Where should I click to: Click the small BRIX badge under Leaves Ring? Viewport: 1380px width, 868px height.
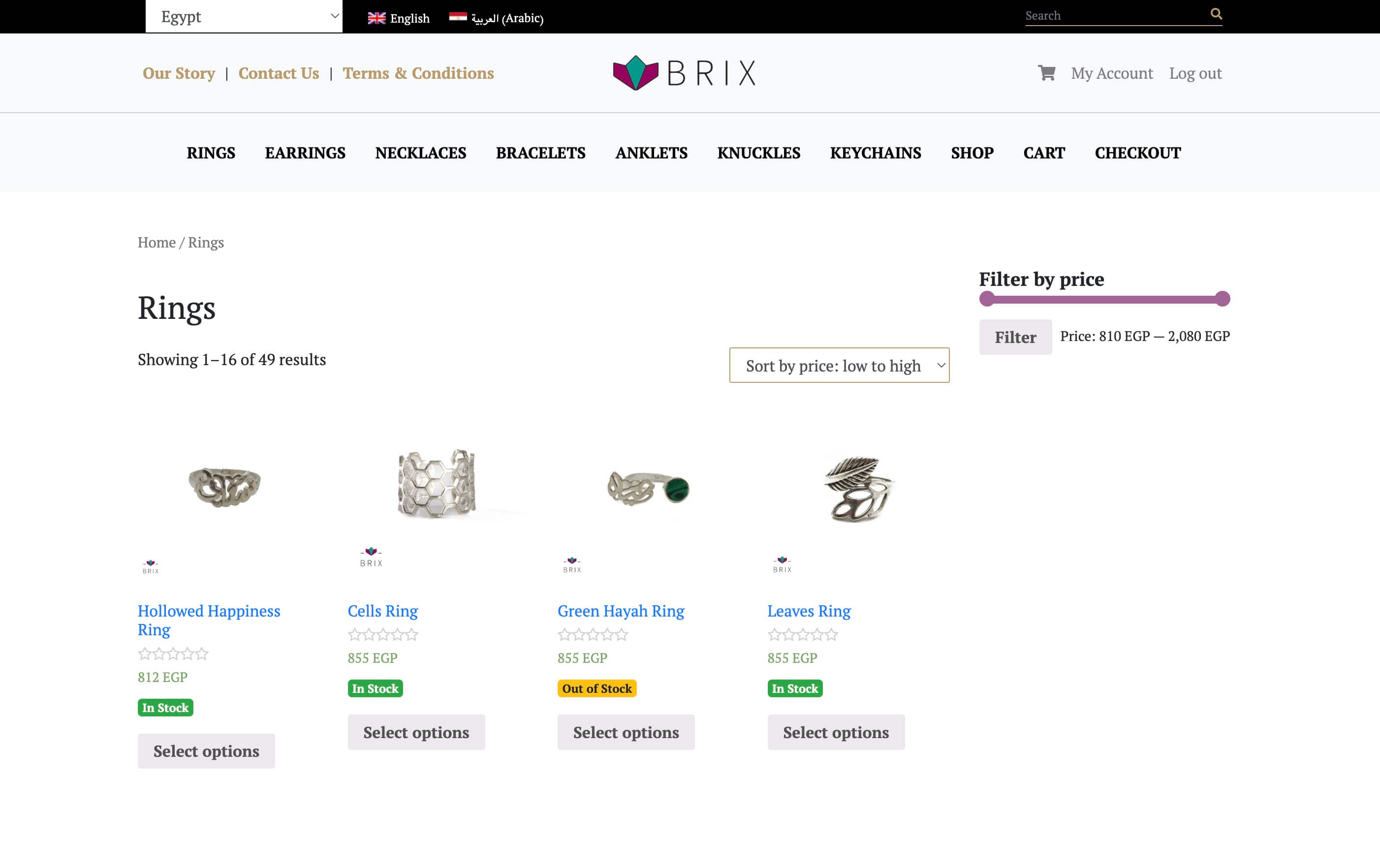782,564
